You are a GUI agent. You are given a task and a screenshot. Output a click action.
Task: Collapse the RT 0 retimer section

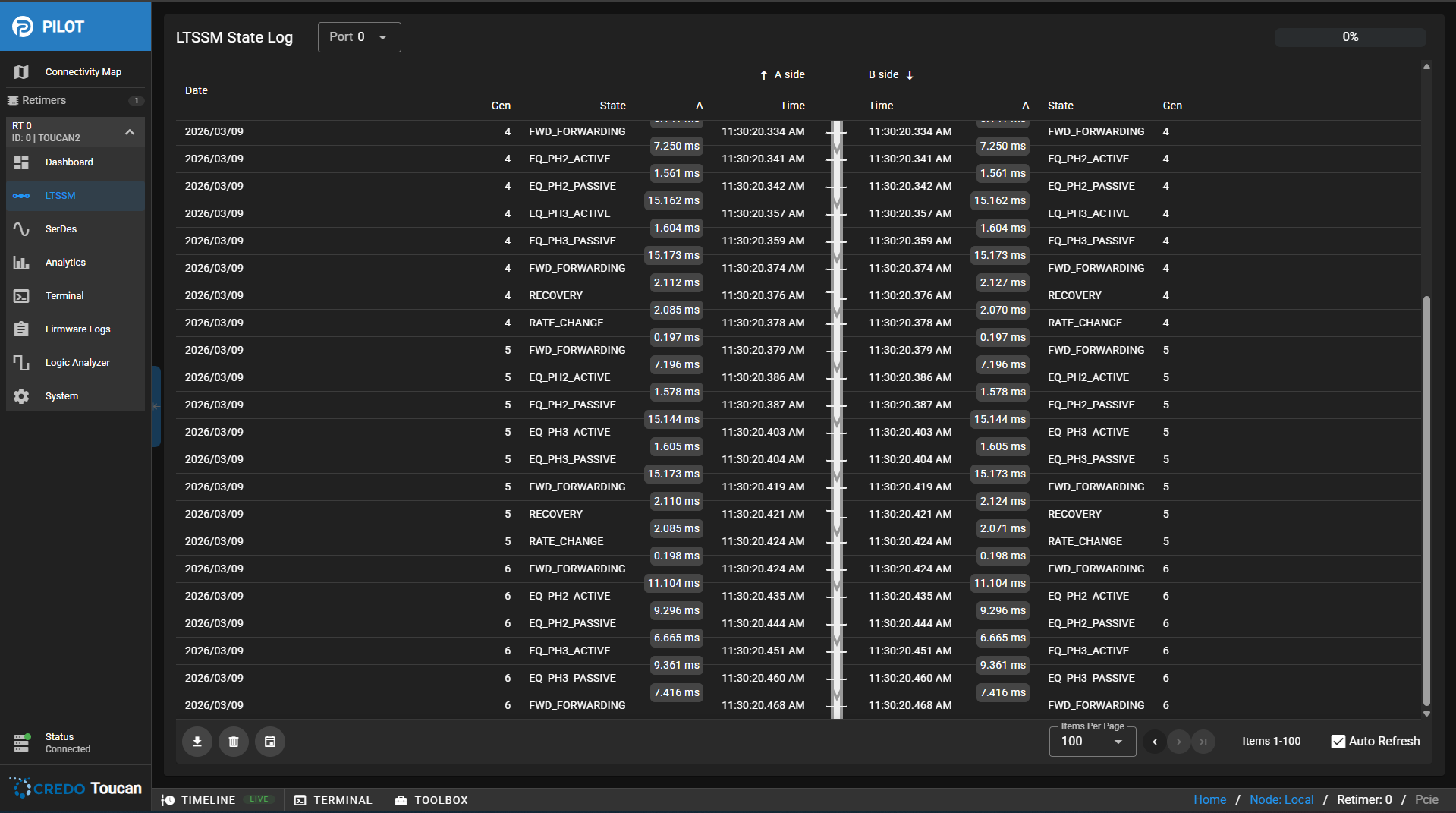(x=130, y=132)
